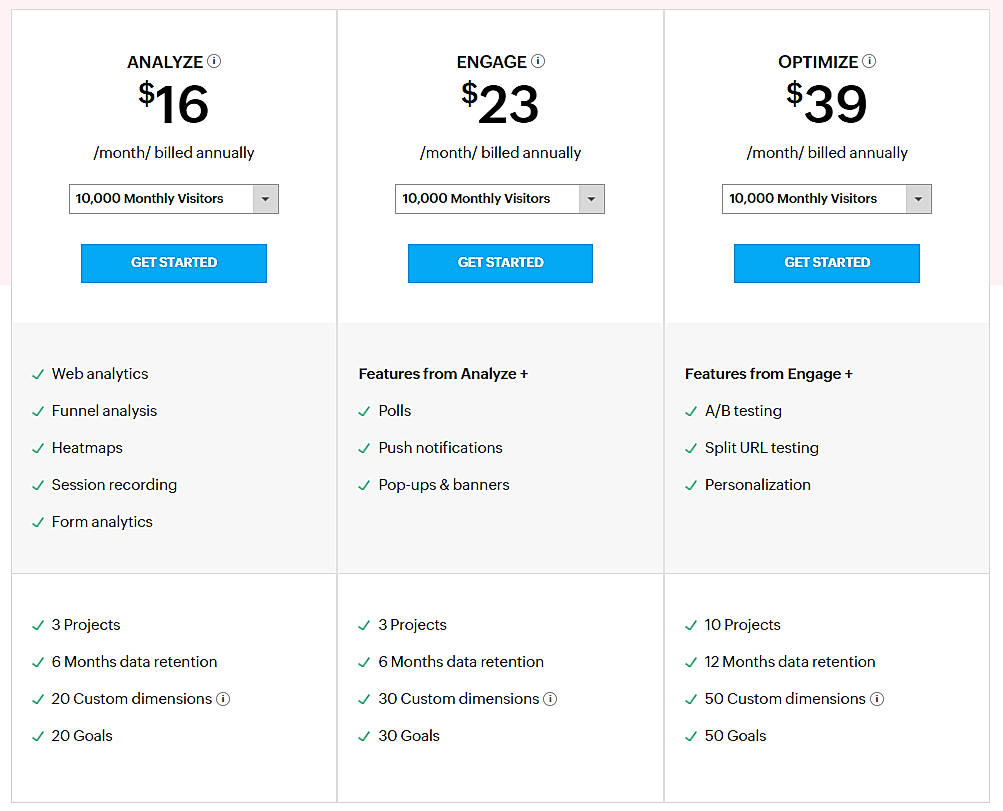
Task: Click the info icon beside 30 Custom dimensions
Action: point(550,699)
